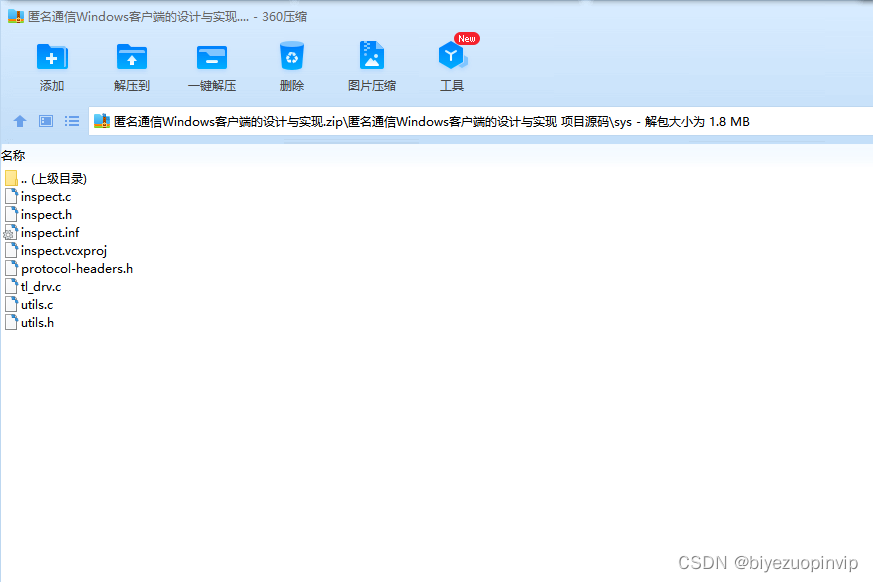This screenshot has width=873, height=582.
Task: Select the inspect.vcxproj project file
Action: (x=63, y=250)
